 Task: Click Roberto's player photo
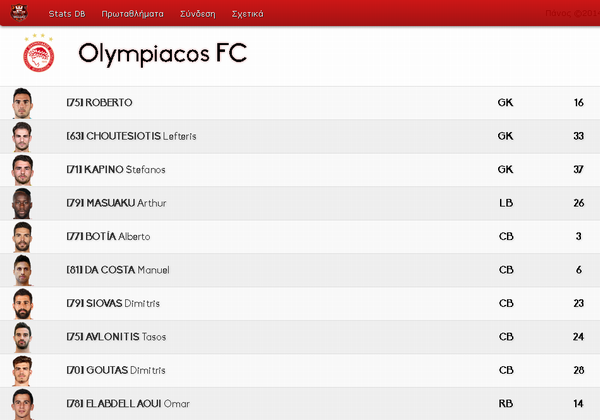click(22, 103)
